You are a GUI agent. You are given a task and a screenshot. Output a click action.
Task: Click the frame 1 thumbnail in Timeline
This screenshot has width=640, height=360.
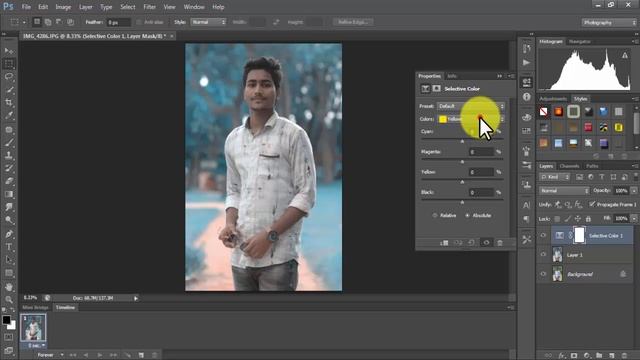(33, 328)
